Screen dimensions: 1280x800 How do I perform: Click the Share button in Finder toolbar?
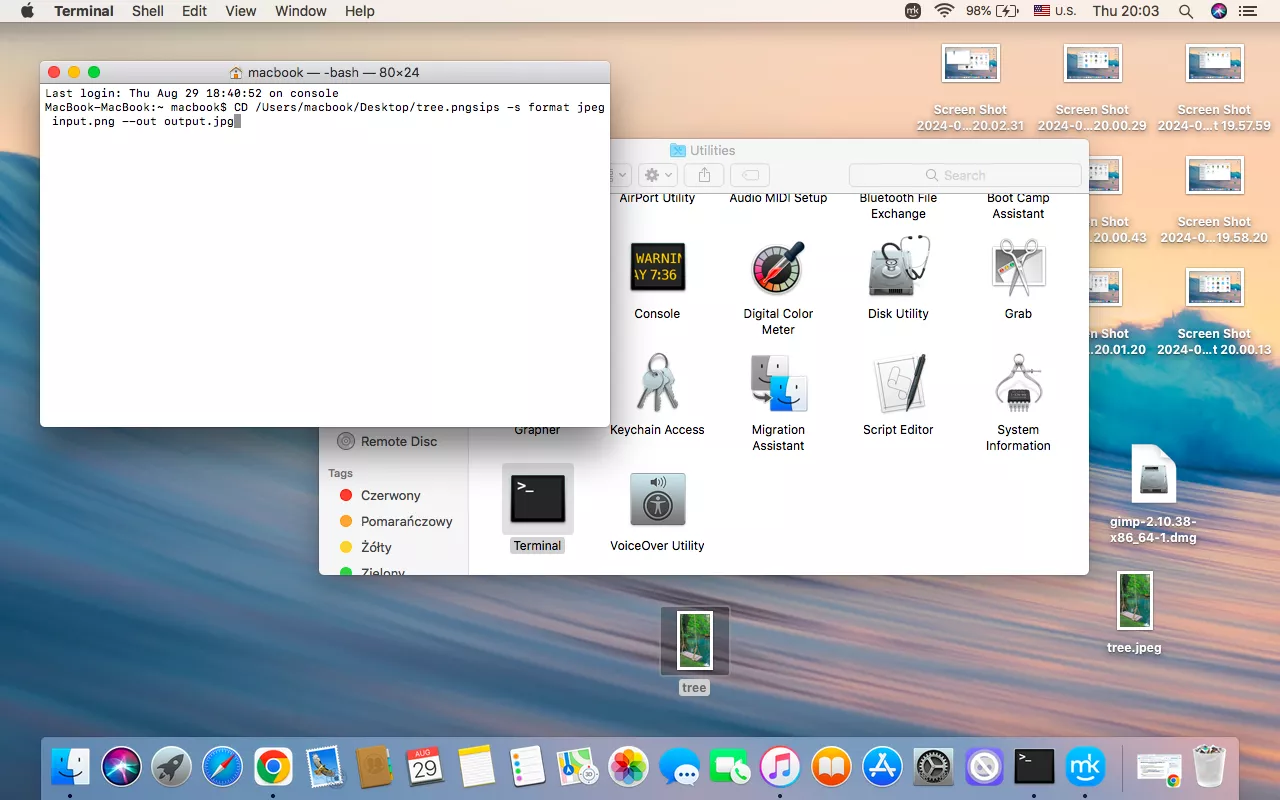point(704,175)
